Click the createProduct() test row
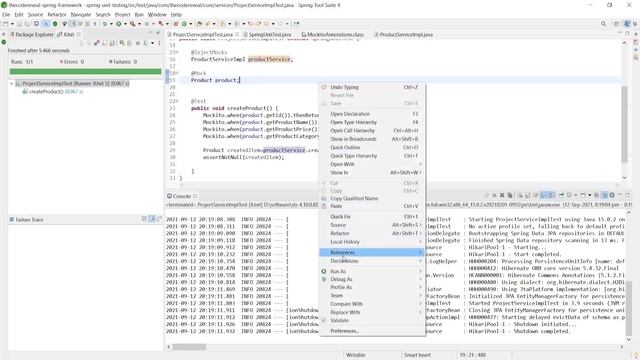Screen dimensions: 640x360 click(53, 92)
